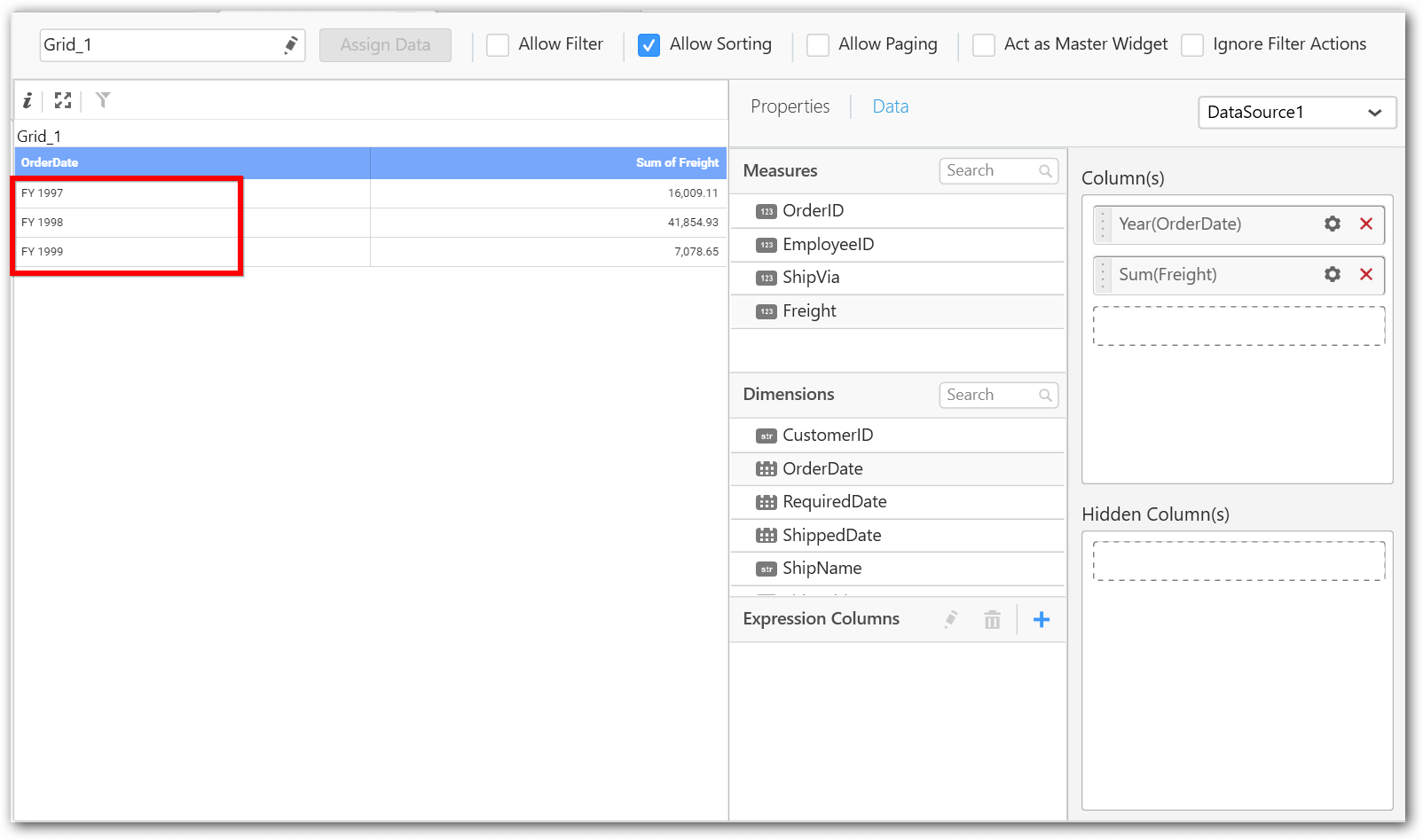Viewport: 1423px width, 840px height.
Task: Tick the Act as Master Widget checkbox
Action: (x=983, y=45)
